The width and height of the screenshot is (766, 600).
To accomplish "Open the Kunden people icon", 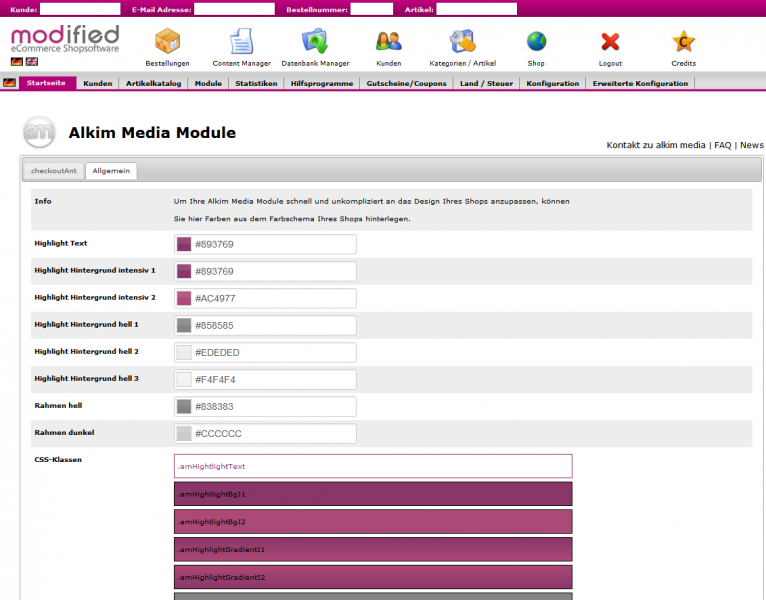I will coord(389,41).
